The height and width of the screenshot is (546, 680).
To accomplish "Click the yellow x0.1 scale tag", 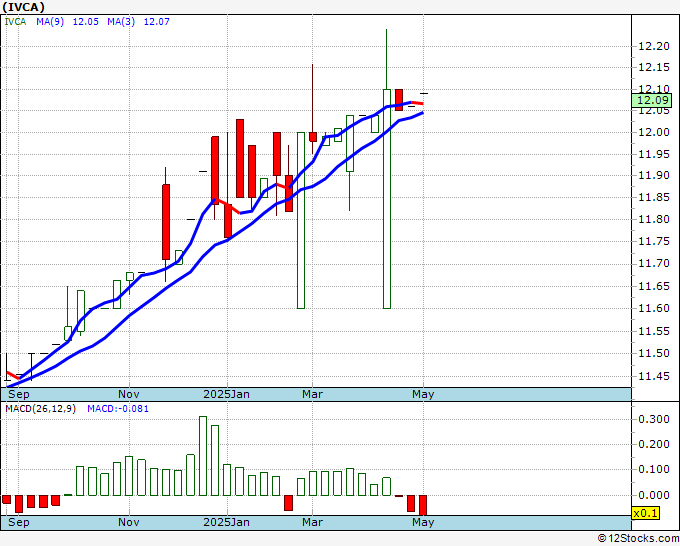I will 646,513.
